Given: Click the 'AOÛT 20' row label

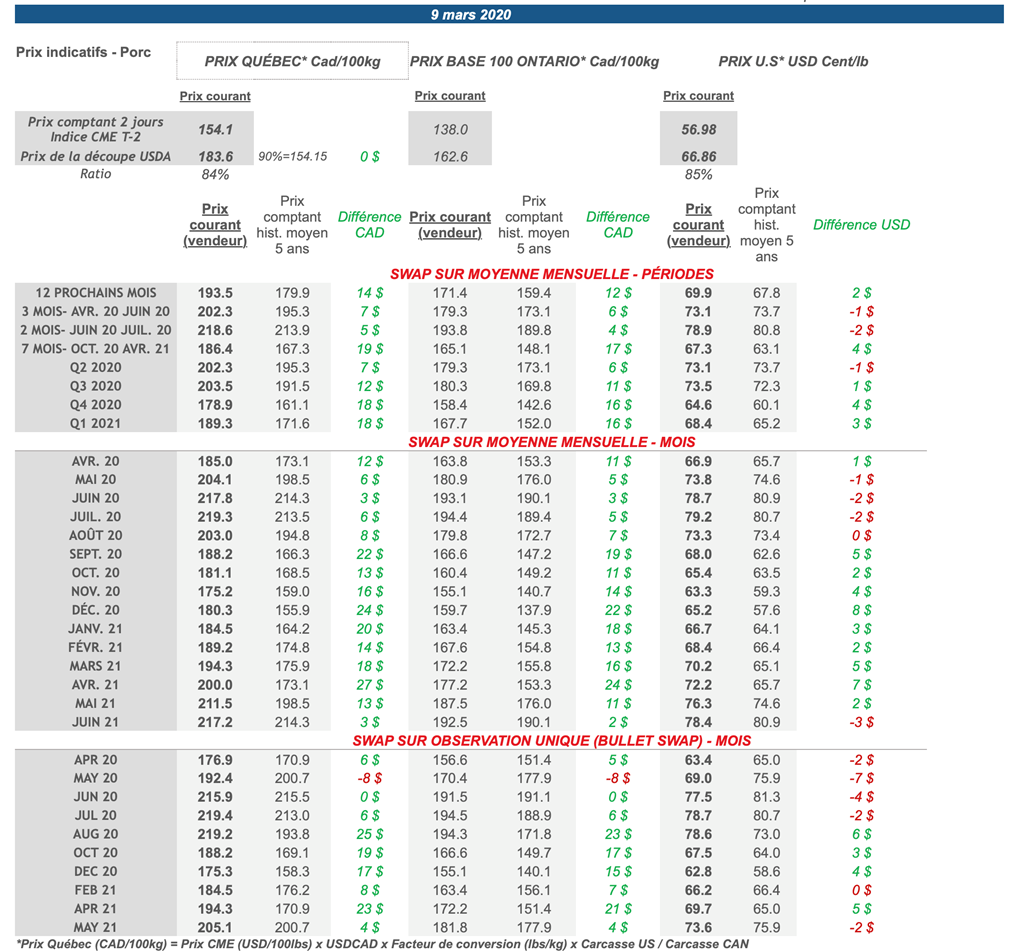Looking at the screenshot, I should (x=96, y=535).
